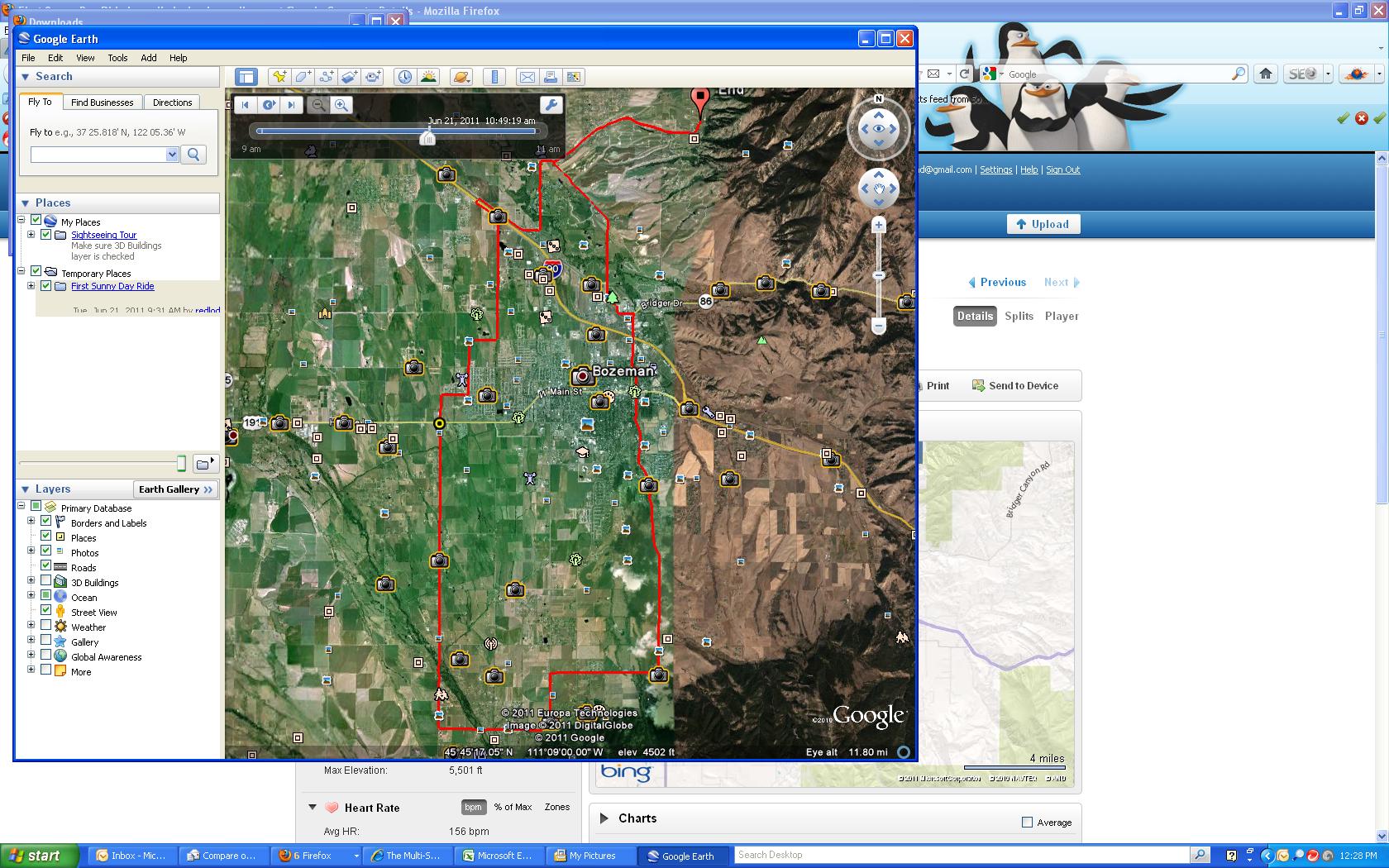Toggle the Google Earth sidebar panel button
This screenshot has width=1389, height=868.
[246, 77]
